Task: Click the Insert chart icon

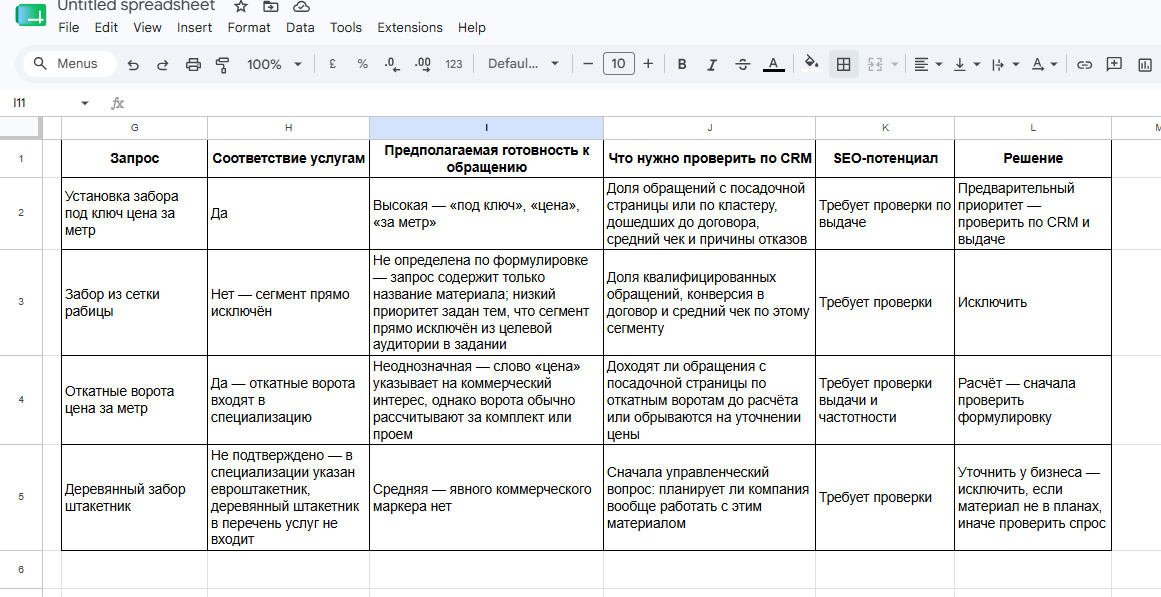Action: pyautogui.click(x=1145, y=64)
